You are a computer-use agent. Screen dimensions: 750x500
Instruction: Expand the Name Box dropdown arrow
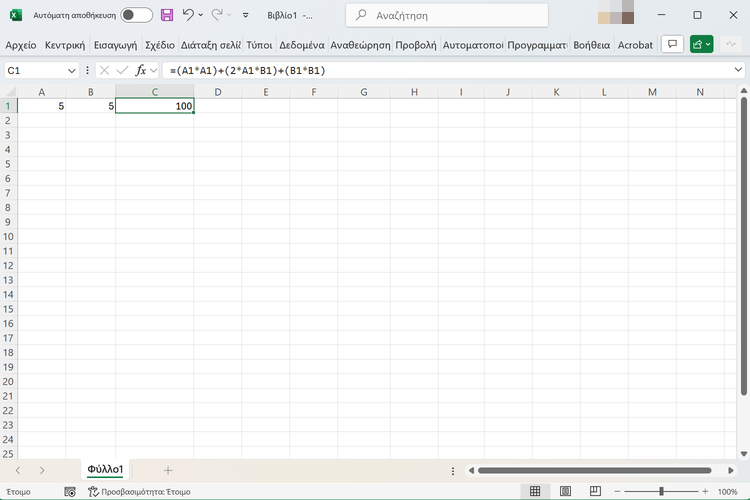[72, 71]
